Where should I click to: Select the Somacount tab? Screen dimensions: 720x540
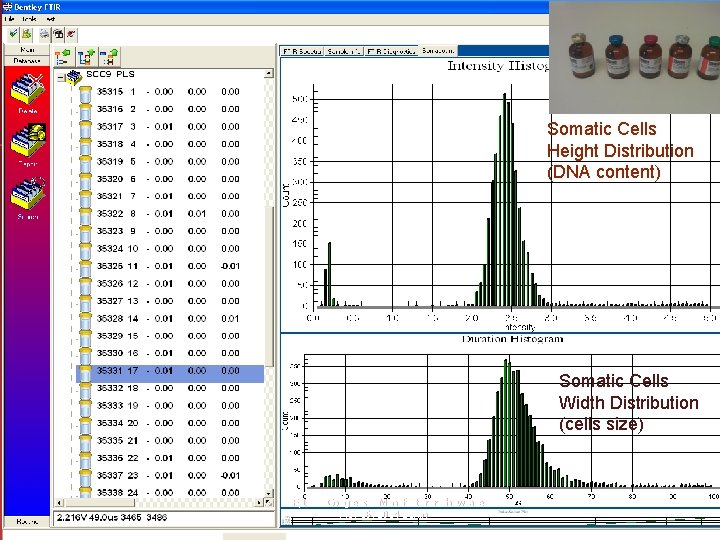[438, 51]
